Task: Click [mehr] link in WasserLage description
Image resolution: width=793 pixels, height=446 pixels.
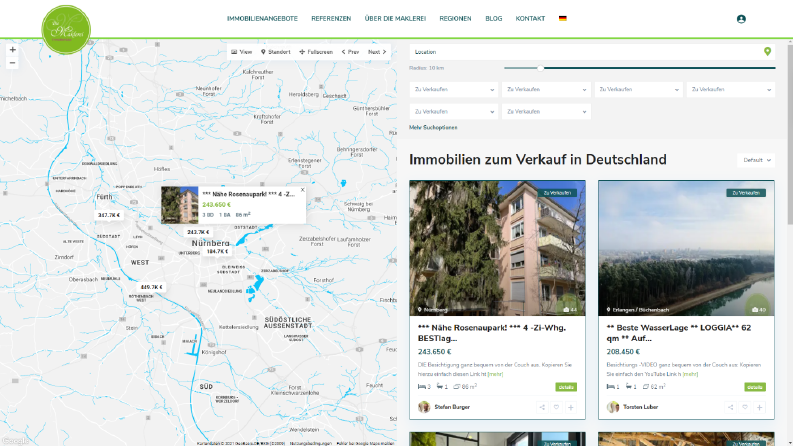Action: pyautogui.click(x=690, y=374)
